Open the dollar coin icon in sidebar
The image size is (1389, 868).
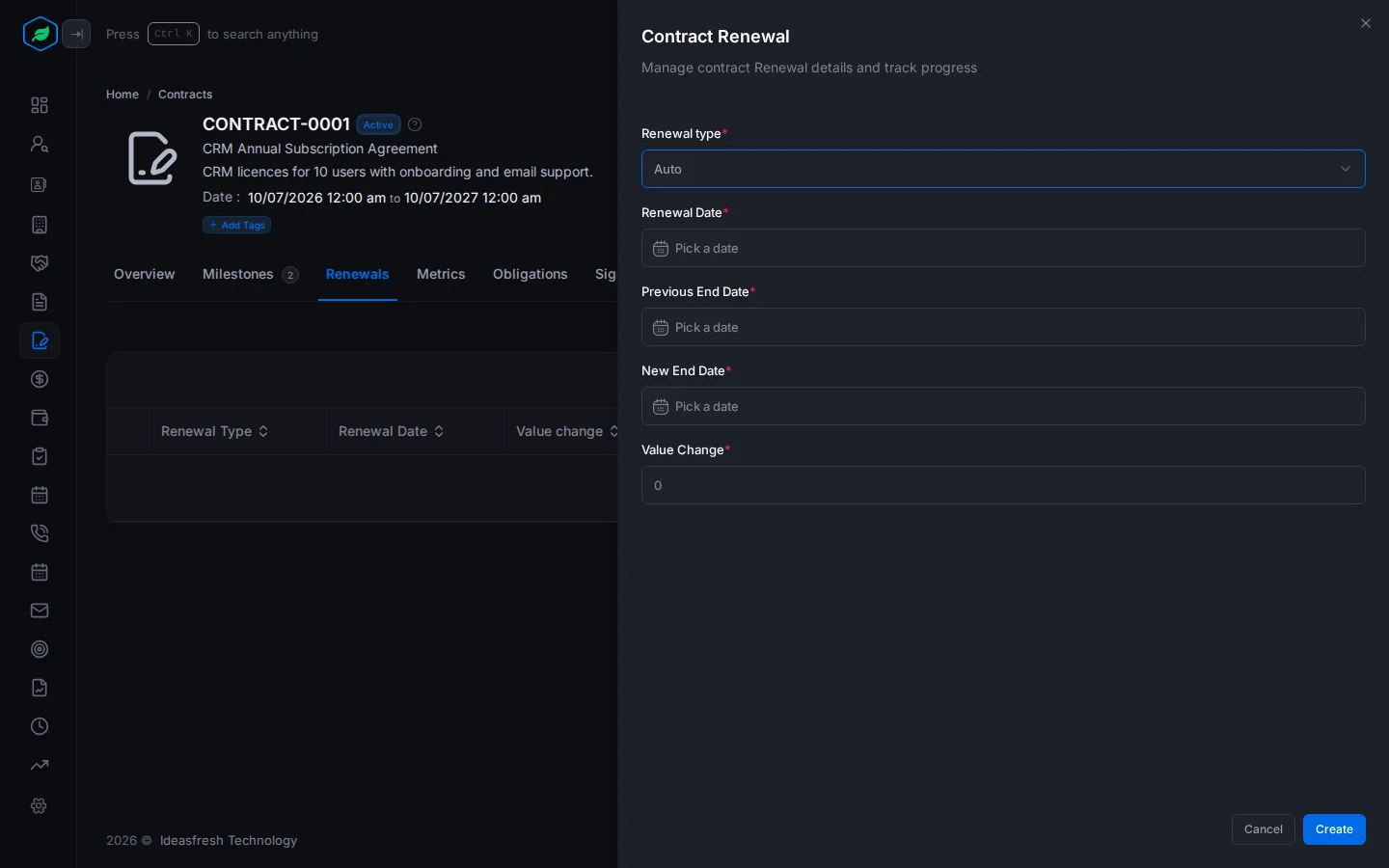point(40,379)
